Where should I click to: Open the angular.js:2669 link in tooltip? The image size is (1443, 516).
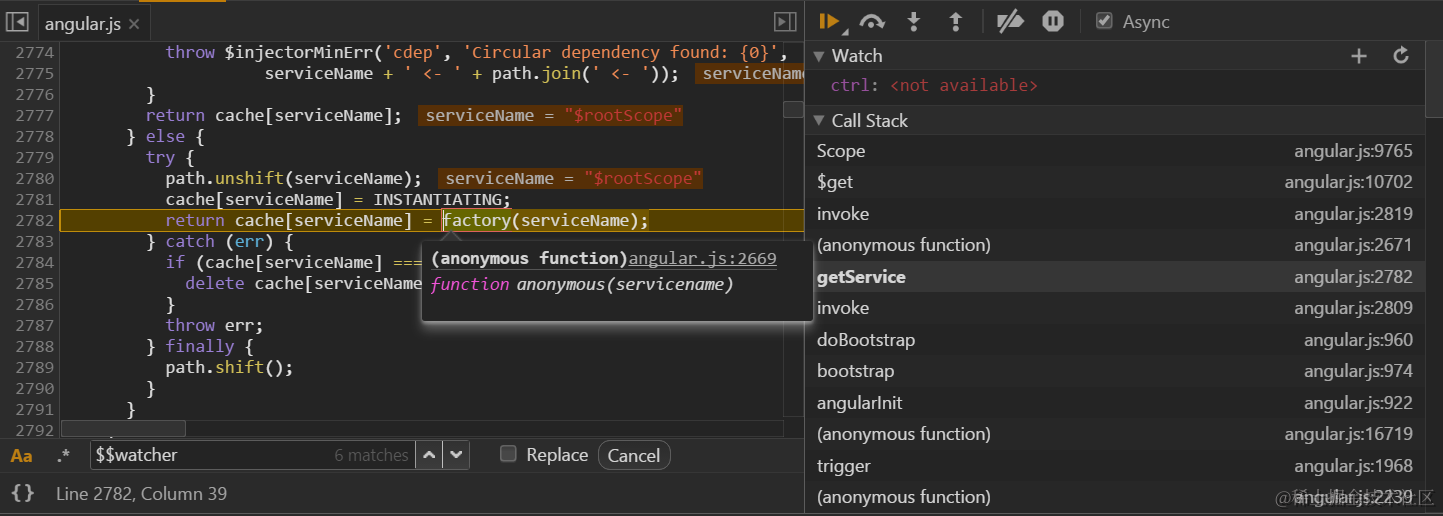[702, 259]
